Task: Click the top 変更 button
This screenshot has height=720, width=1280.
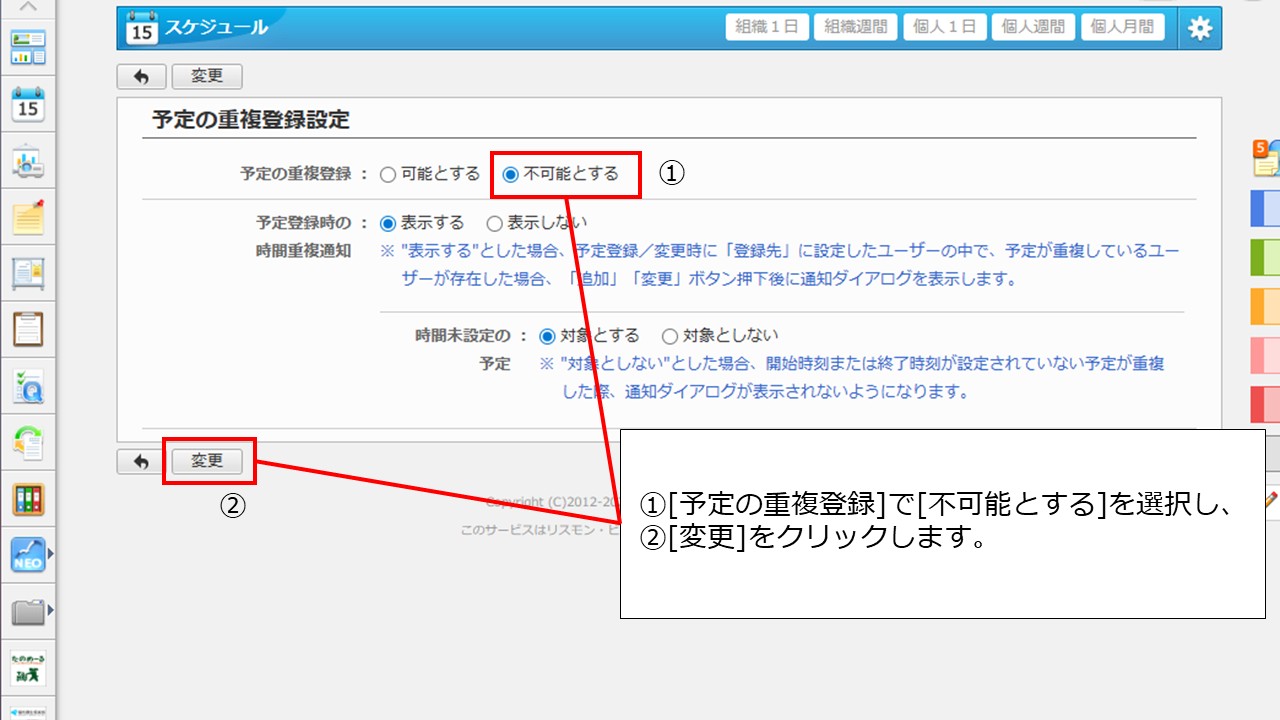Action: 207,77
